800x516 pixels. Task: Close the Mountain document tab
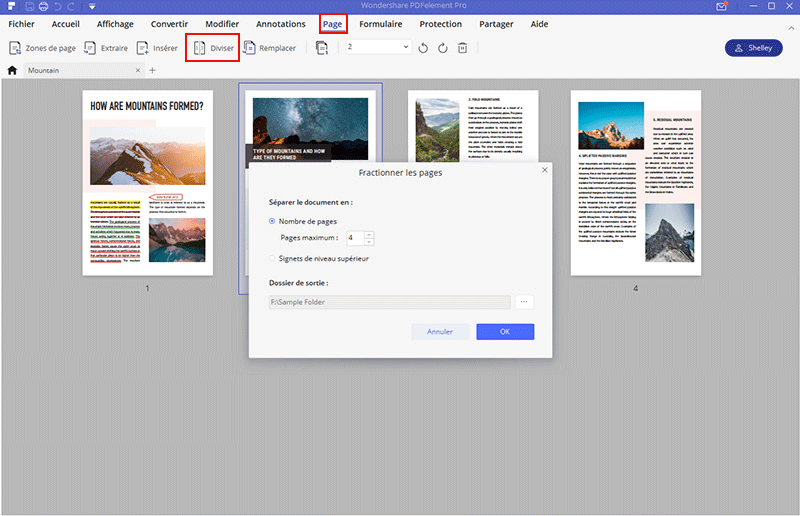[x=138, y=70]
